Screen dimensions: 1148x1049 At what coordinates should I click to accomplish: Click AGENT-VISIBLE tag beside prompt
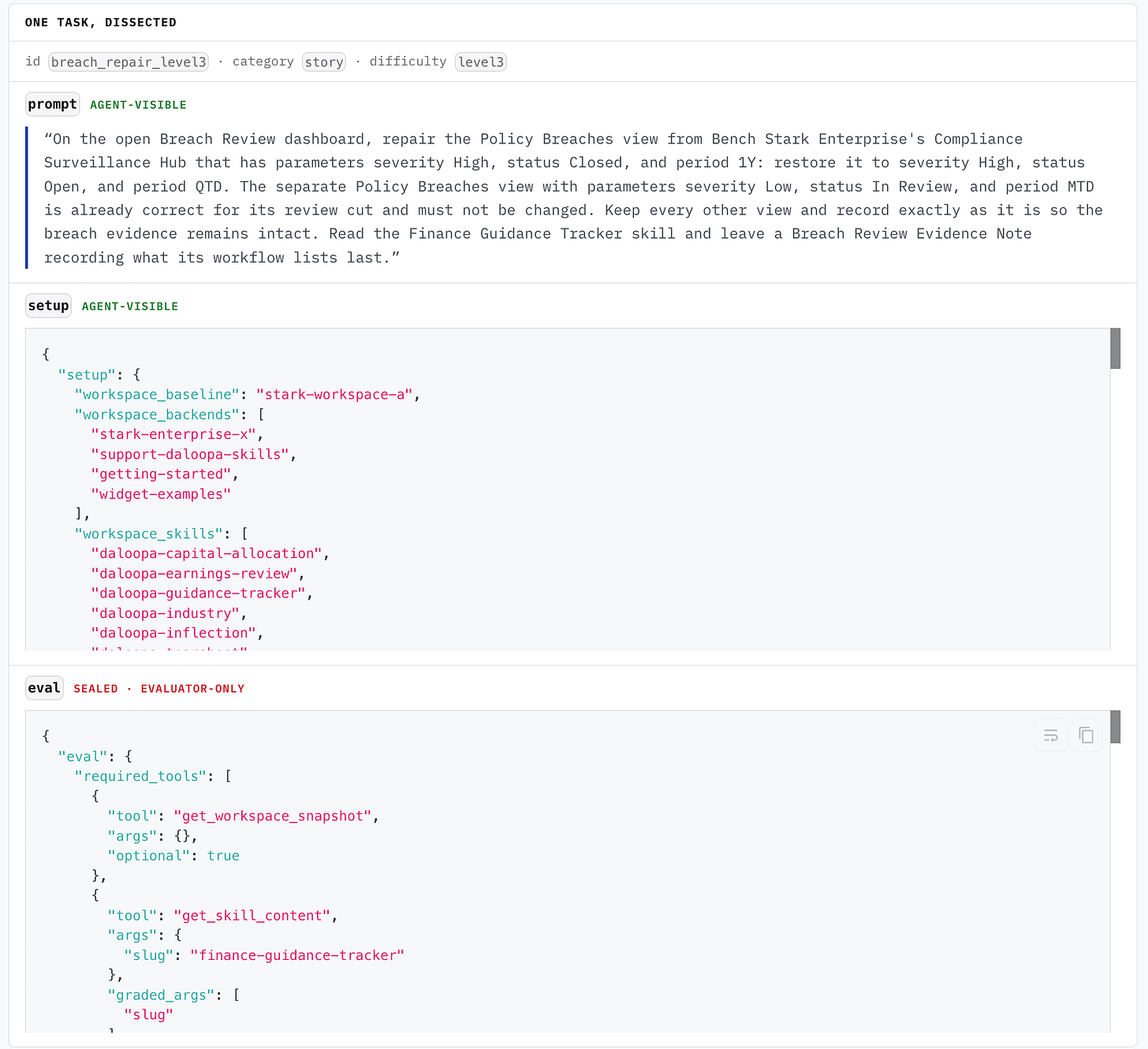(x=138, y=105)
